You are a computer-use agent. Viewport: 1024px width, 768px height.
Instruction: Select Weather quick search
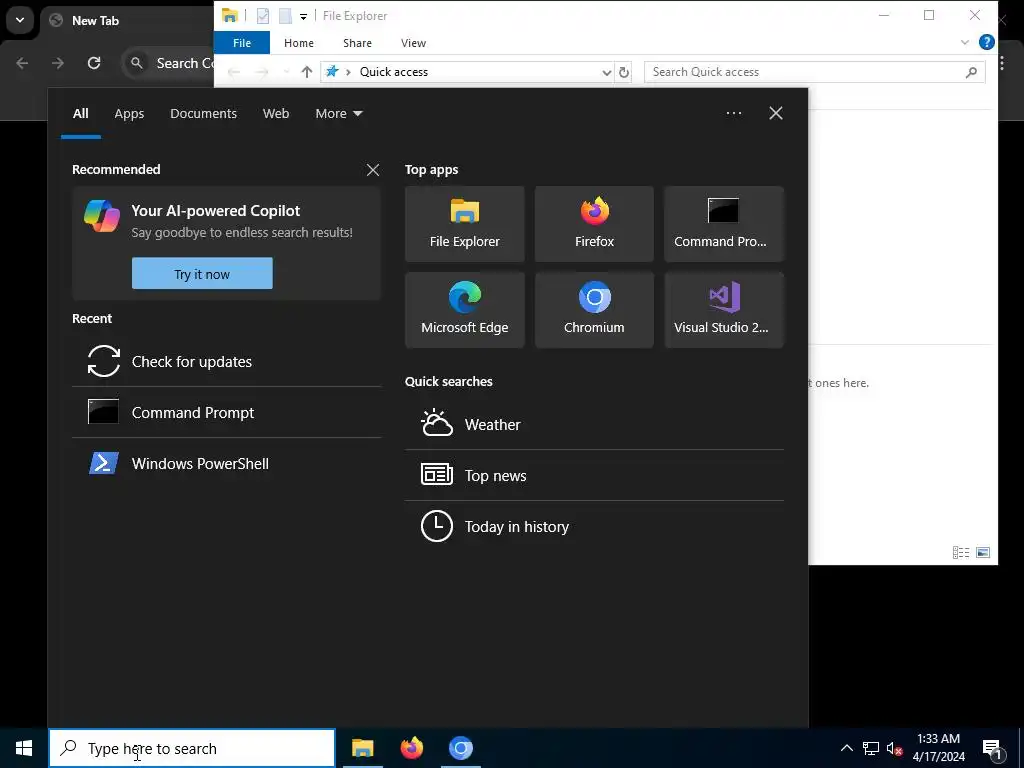tap(594, 424)
